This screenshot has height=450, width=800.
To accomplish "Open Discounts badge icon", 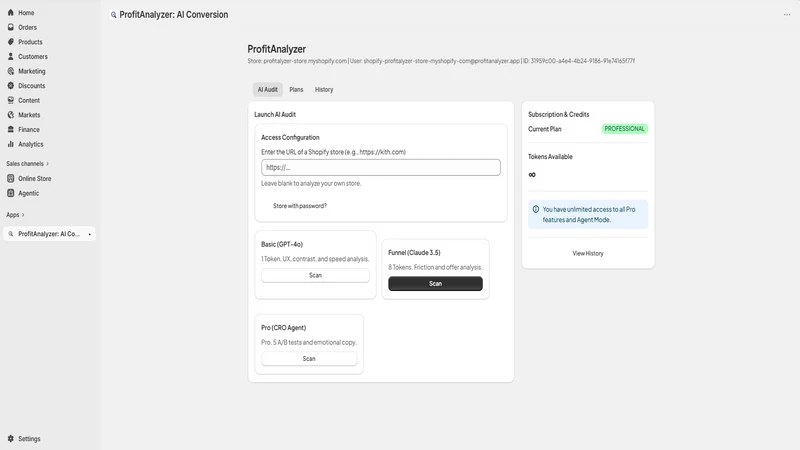I will [11, 86].
